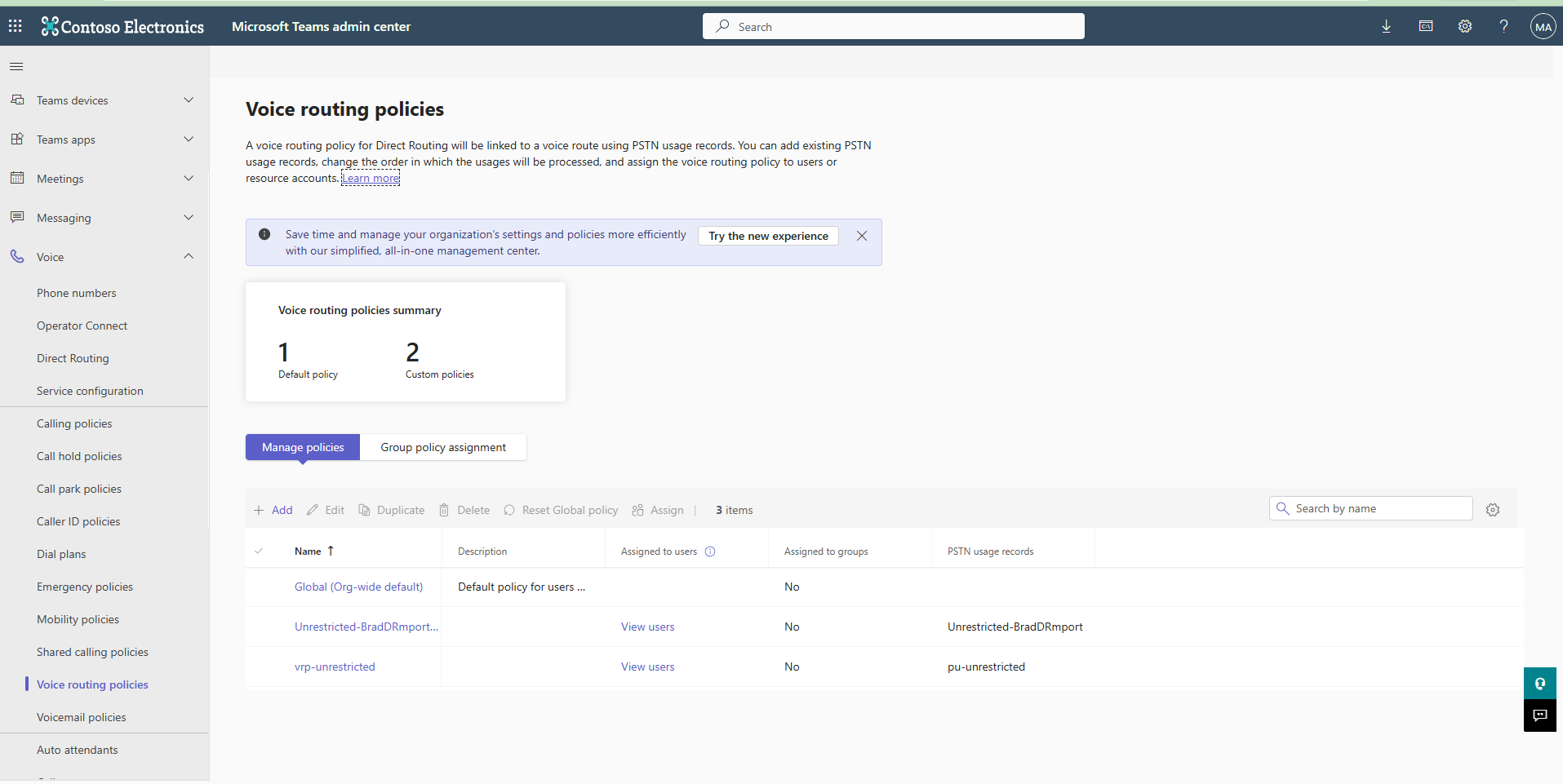Click Reset Global policy
This screenshot has height=784, width=1563.
[x=561, y=510]
